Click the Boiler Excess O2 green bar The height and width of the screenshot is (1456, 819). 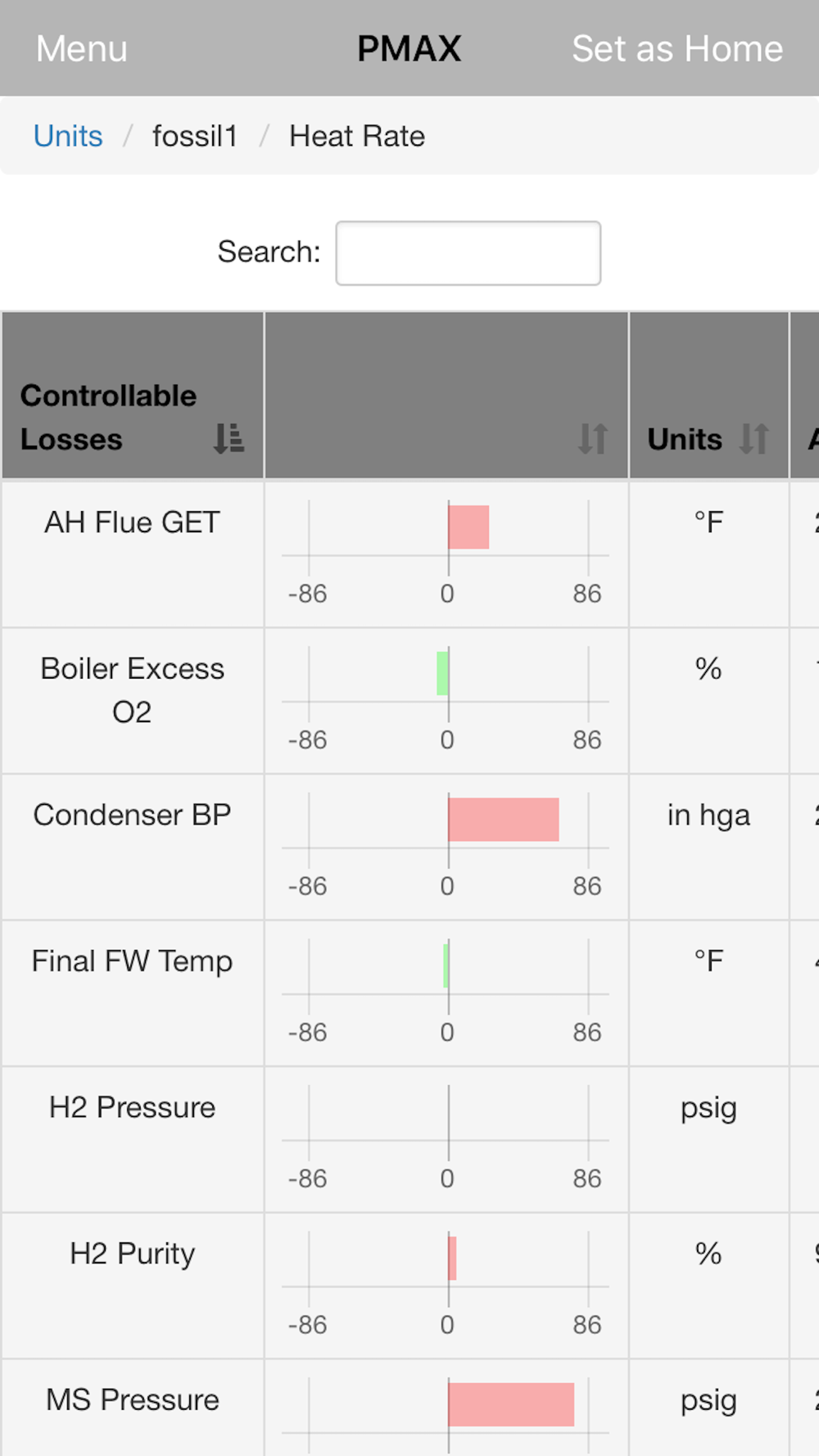coord(443,673)
